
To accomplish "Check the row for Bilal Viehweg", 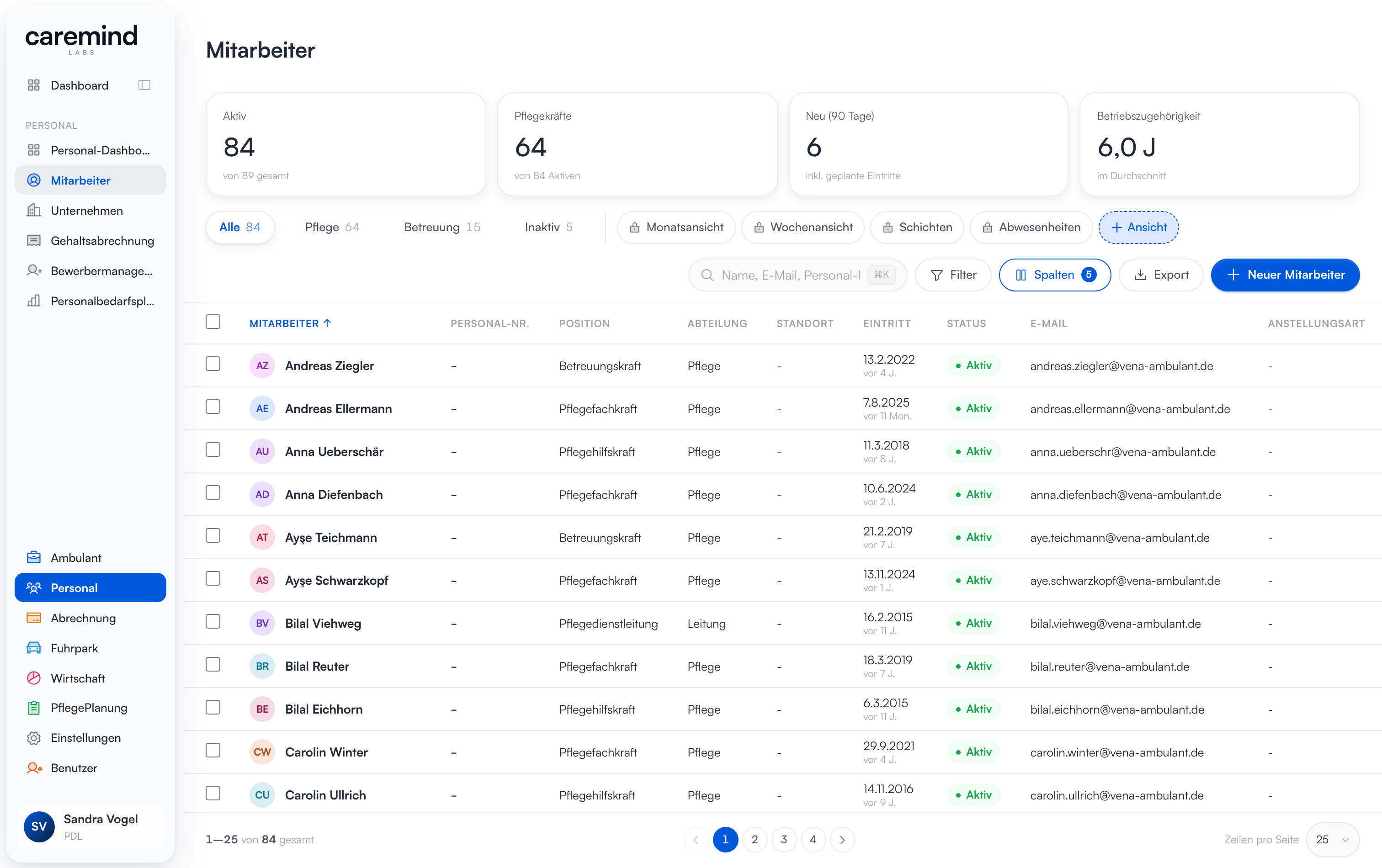I will 213,622.
